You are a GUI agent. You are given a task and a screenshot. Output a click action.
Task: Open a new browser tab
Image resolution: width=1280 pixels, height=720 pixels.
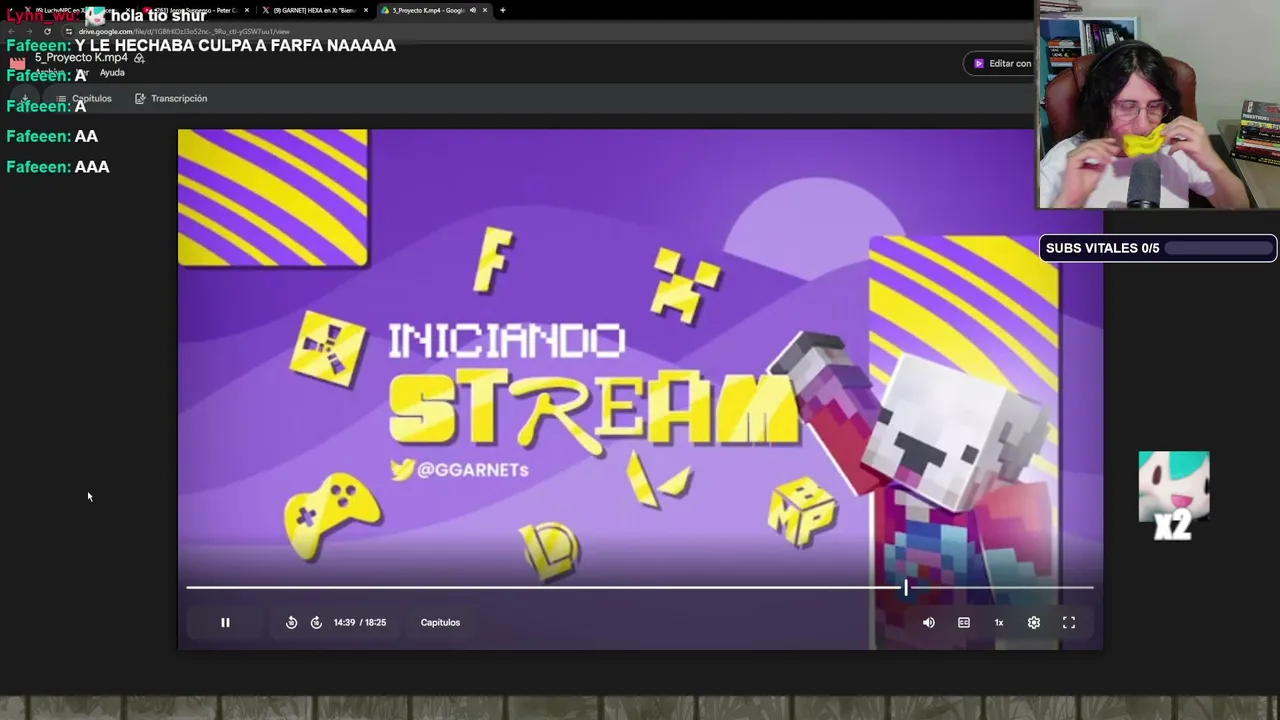[502, 10]
